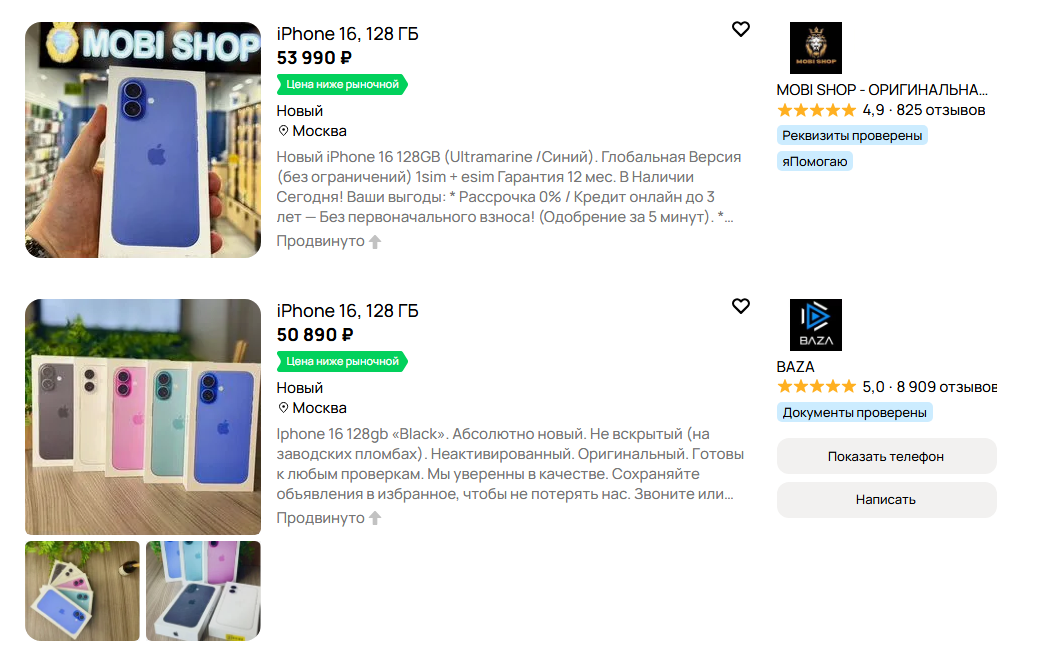Open the main photo of five iPhone boxes

coord(143,417)
